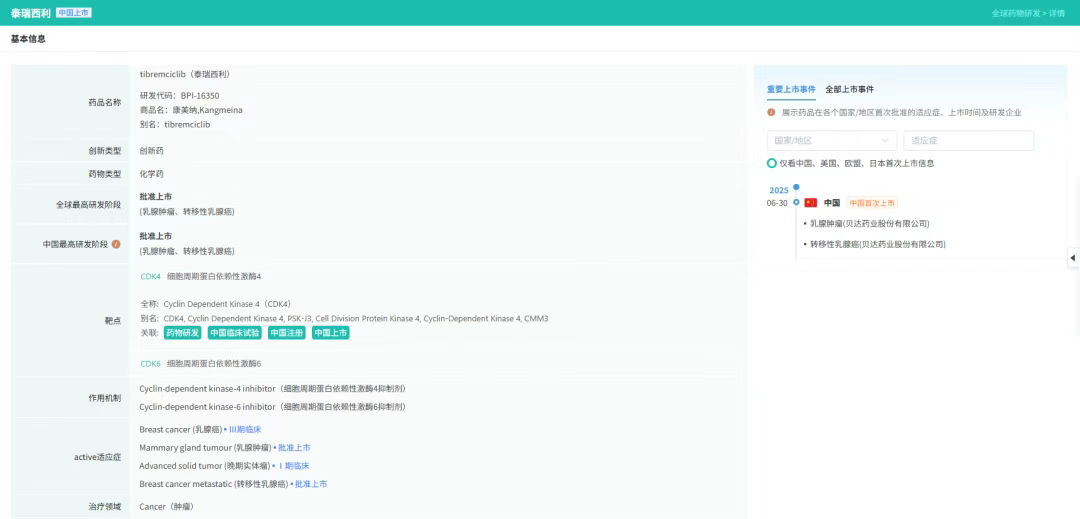
Task: Click 批准上市 link for Breast cancer metastatic
Action: click(311, 484)
